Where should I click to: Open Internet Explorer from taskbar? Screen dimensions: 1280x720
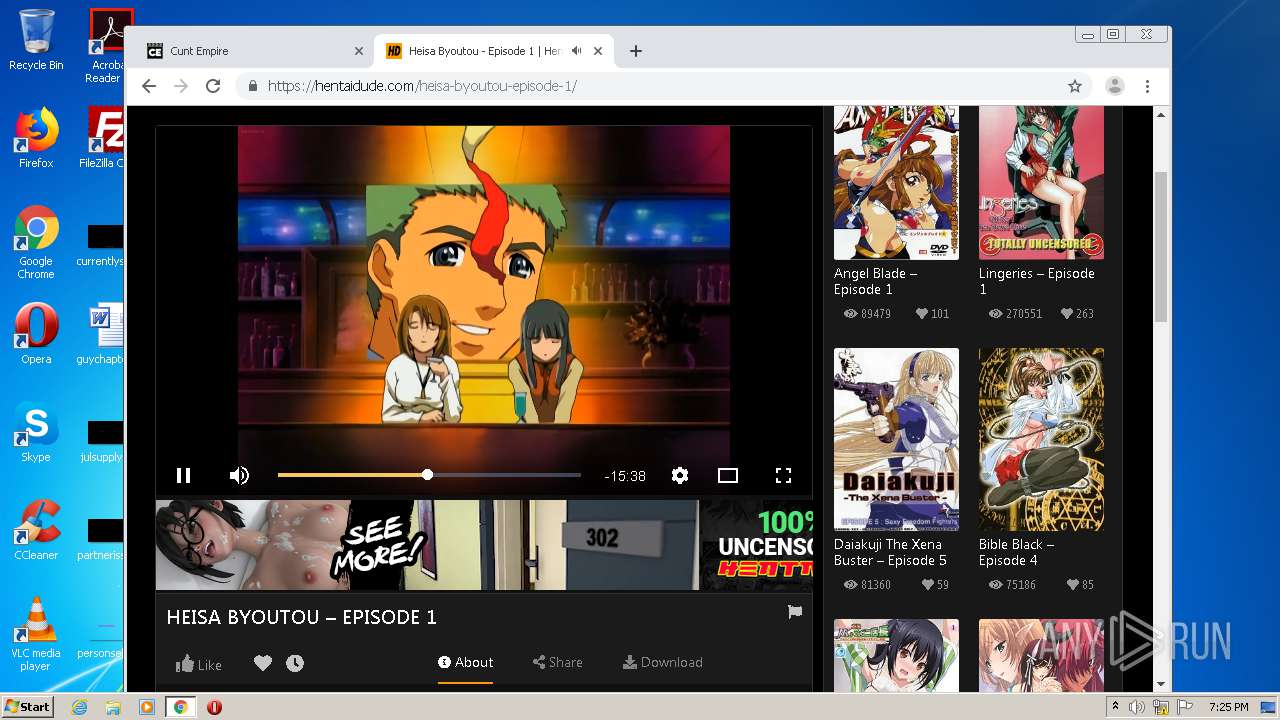pos(80,707)
